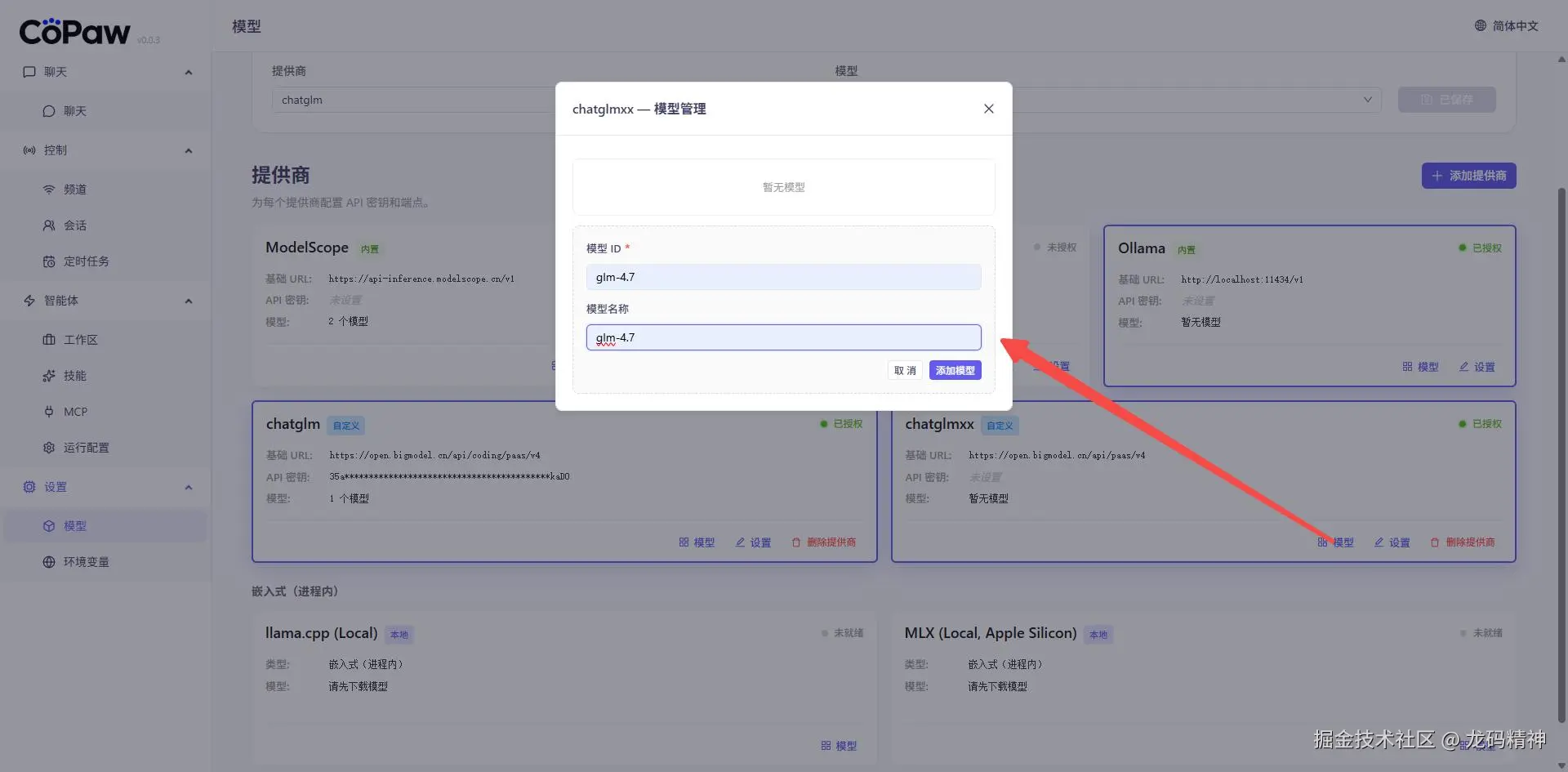Click the 暂无模型 placeholder in dialog
Viewport: 1568px width, 772px height.
[784, 187]
